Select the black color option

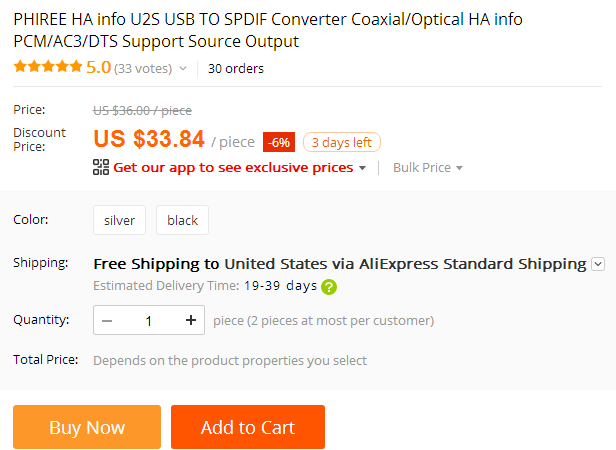tap(183, 220)
